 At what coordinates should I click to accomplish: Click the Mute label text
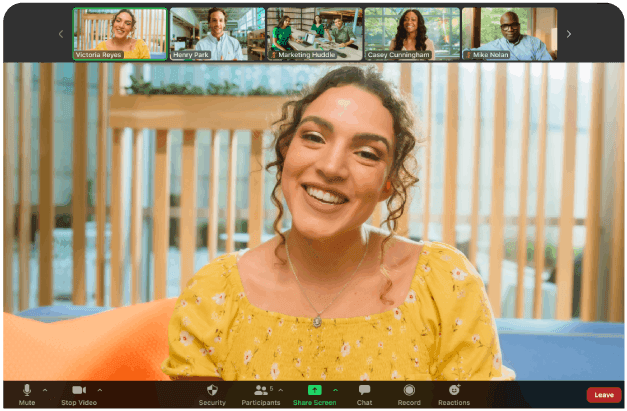pyautogui.click(x=27, y=403)
